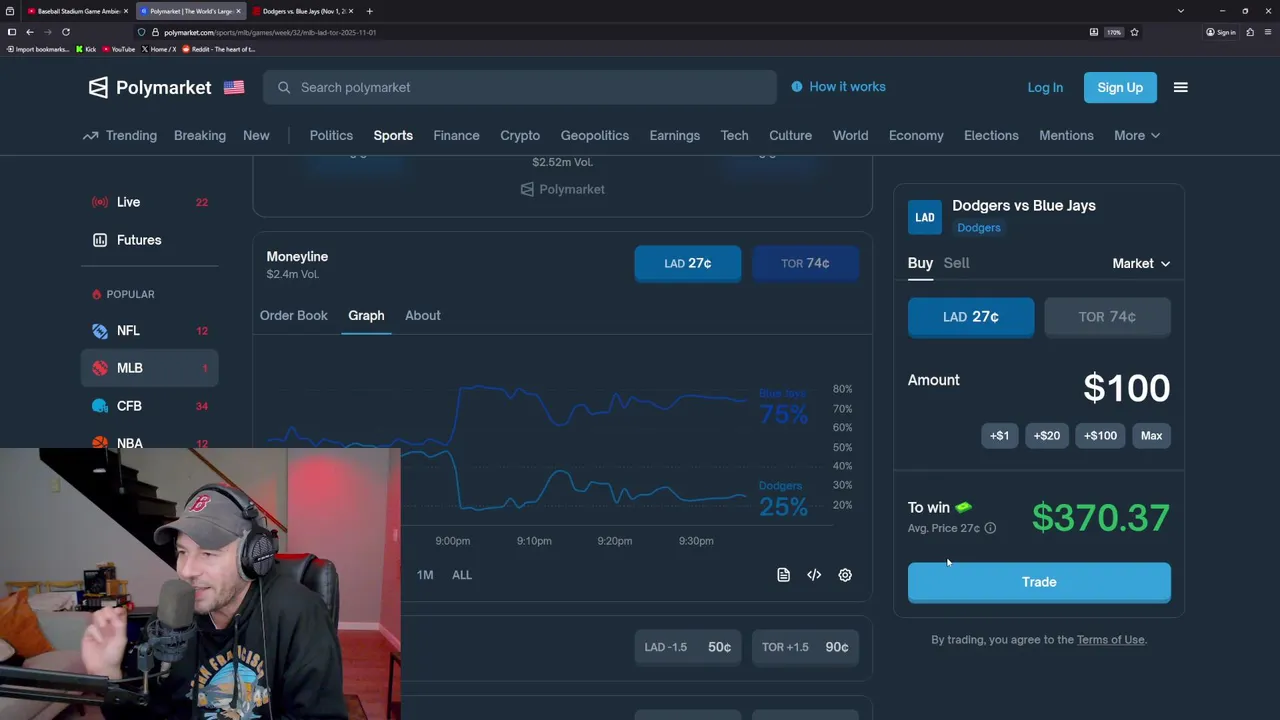1280x720 pixels.
Task: Click the search magnifier icon
Action: click(x=284, y=87)
